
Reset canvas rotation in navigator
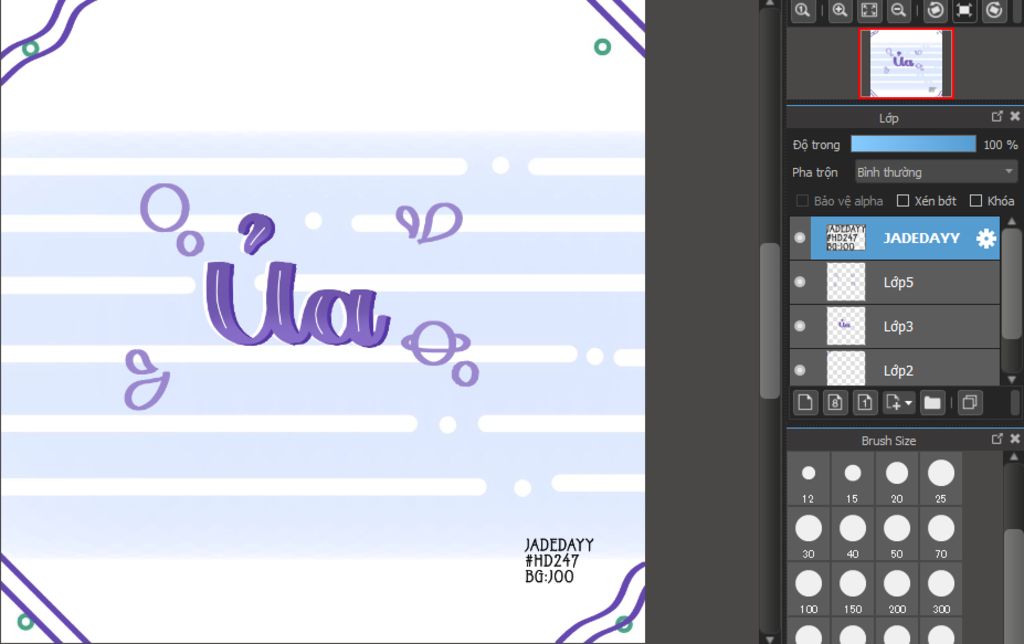pyautogui.click(x=965, y=10)
